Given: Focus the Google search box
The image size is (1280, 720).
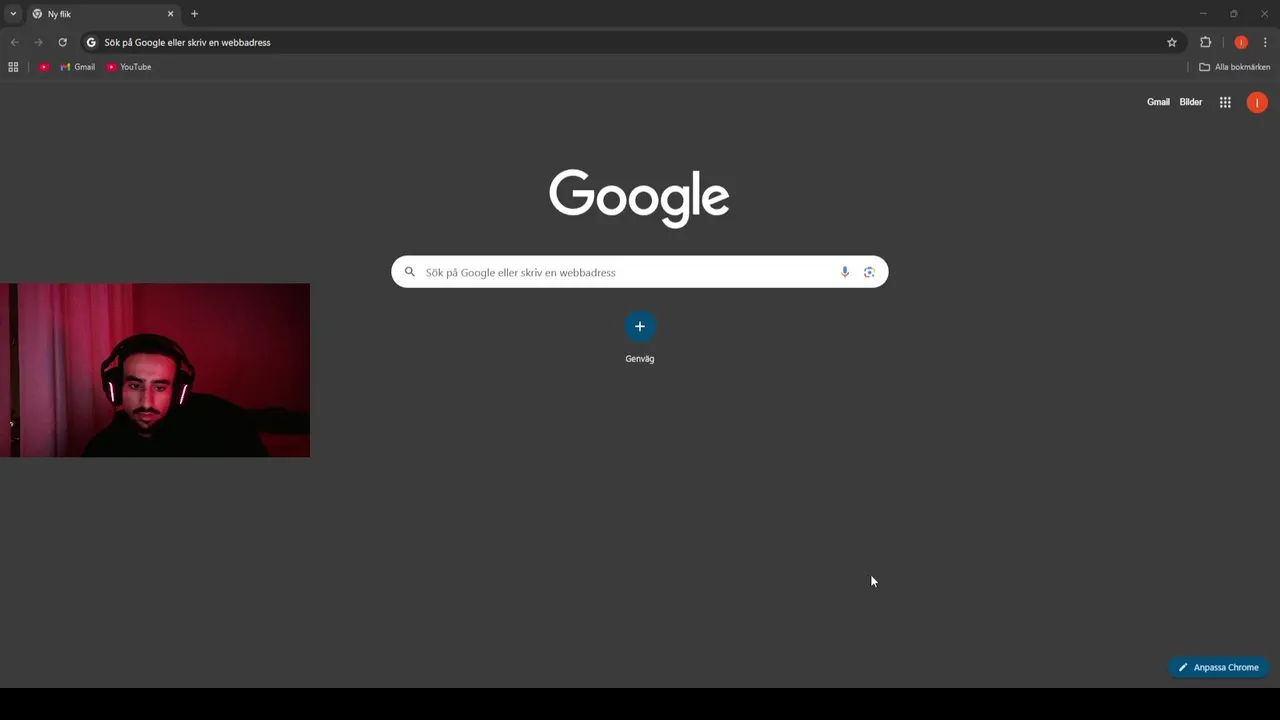Looking at the screenshot, I should click(640, 272).
